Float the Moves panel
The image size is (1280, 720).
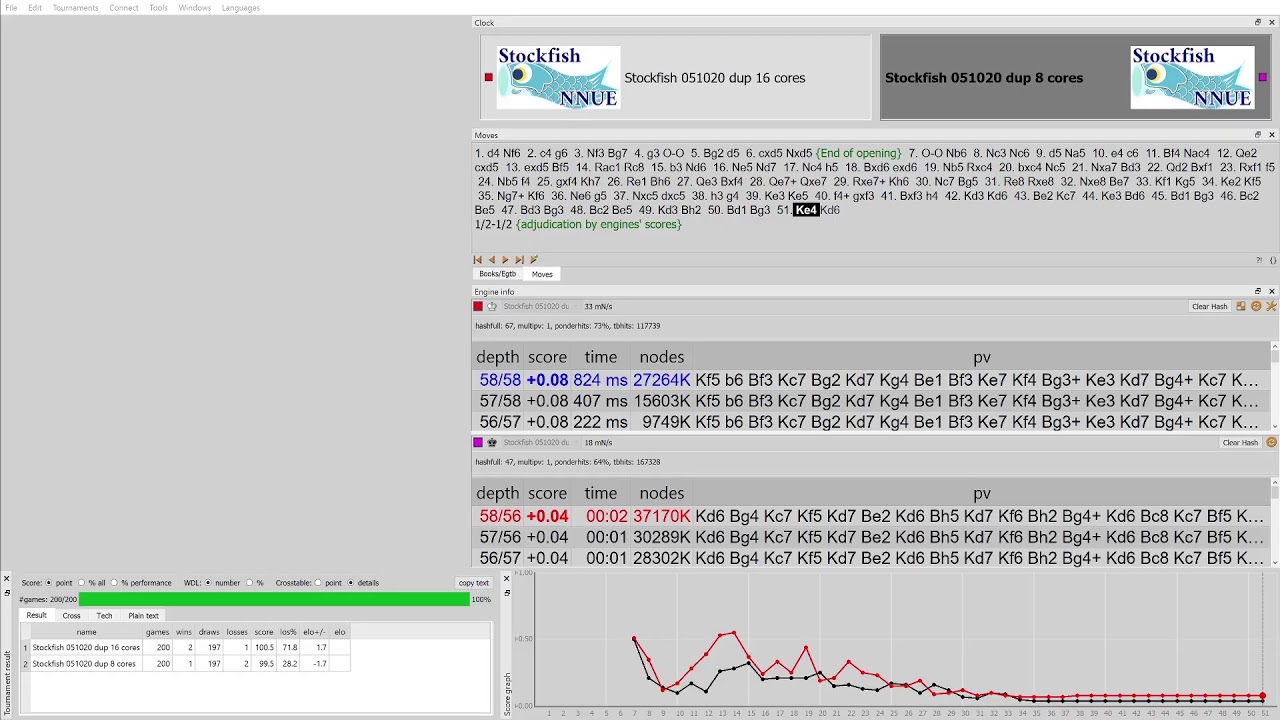[x=1258, y=135]
